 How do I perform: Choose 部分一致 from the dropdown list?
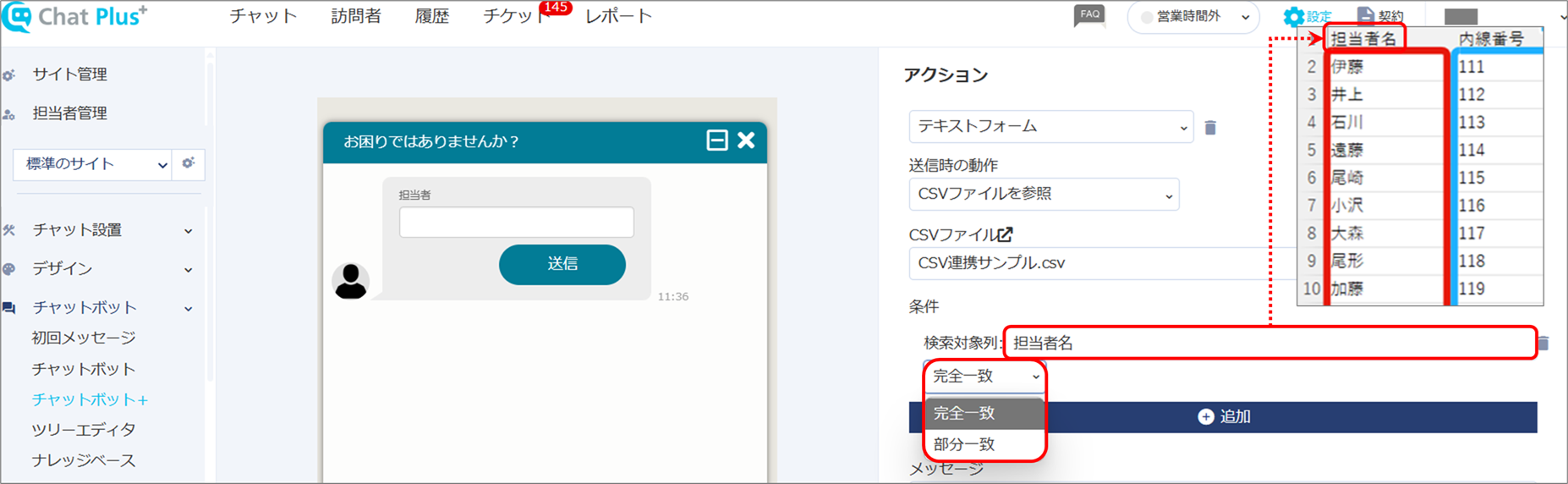pyautogui.click(x=985, y=444)
